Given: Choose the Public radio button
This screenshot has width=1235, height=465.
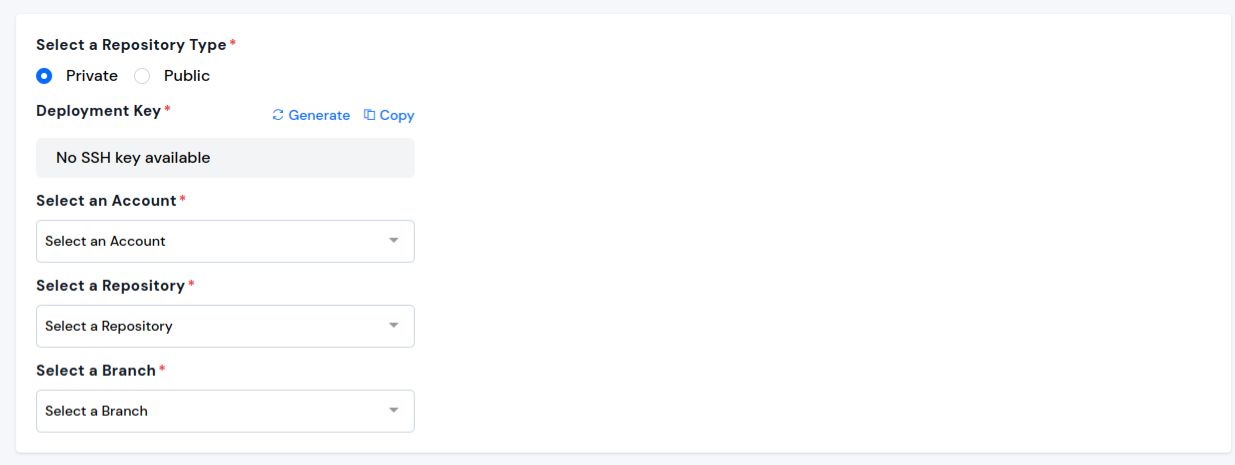Looking at the screenshot, I should tap(142, 76).
